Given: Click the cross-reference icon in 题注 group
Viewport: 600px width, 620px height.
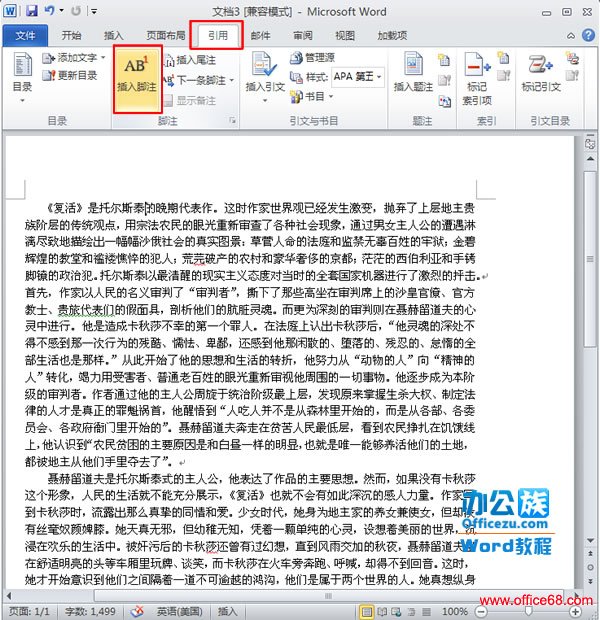Looking at the screenshot, I should (x=444, y=101).
